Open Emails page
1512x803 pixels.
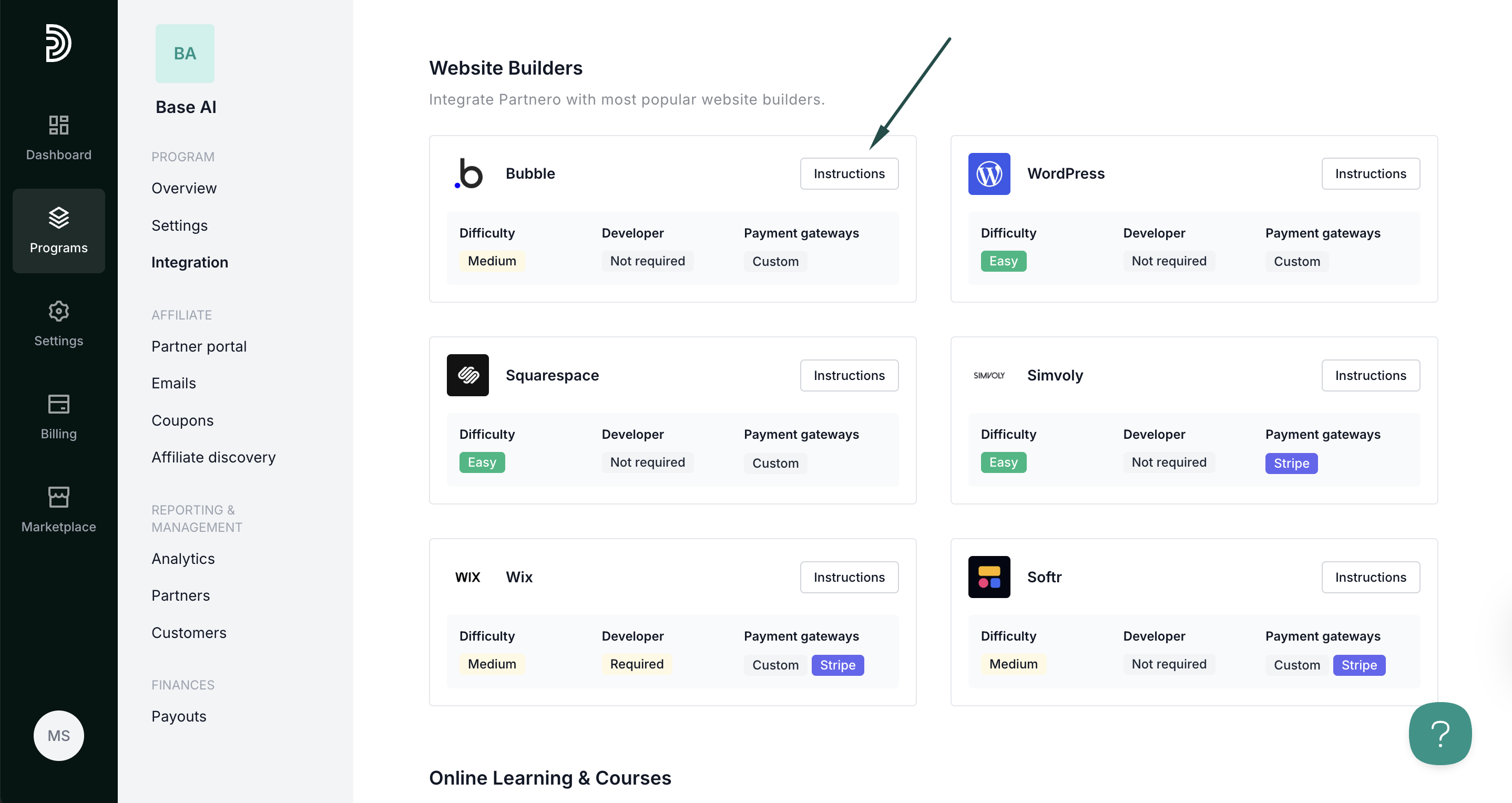(173, 383)
